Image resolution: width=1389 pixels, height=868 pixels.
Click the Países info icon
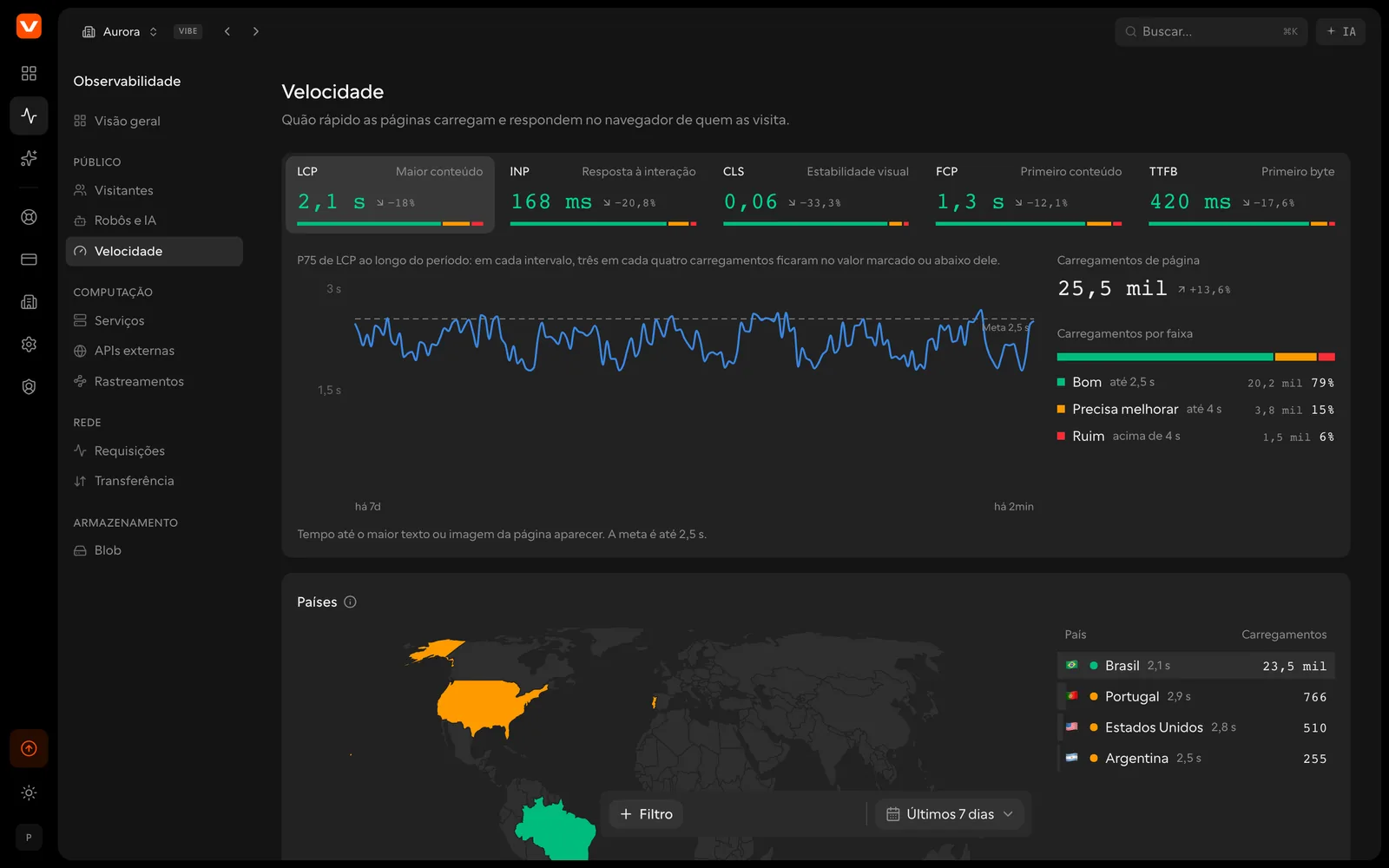click(350, 602)
